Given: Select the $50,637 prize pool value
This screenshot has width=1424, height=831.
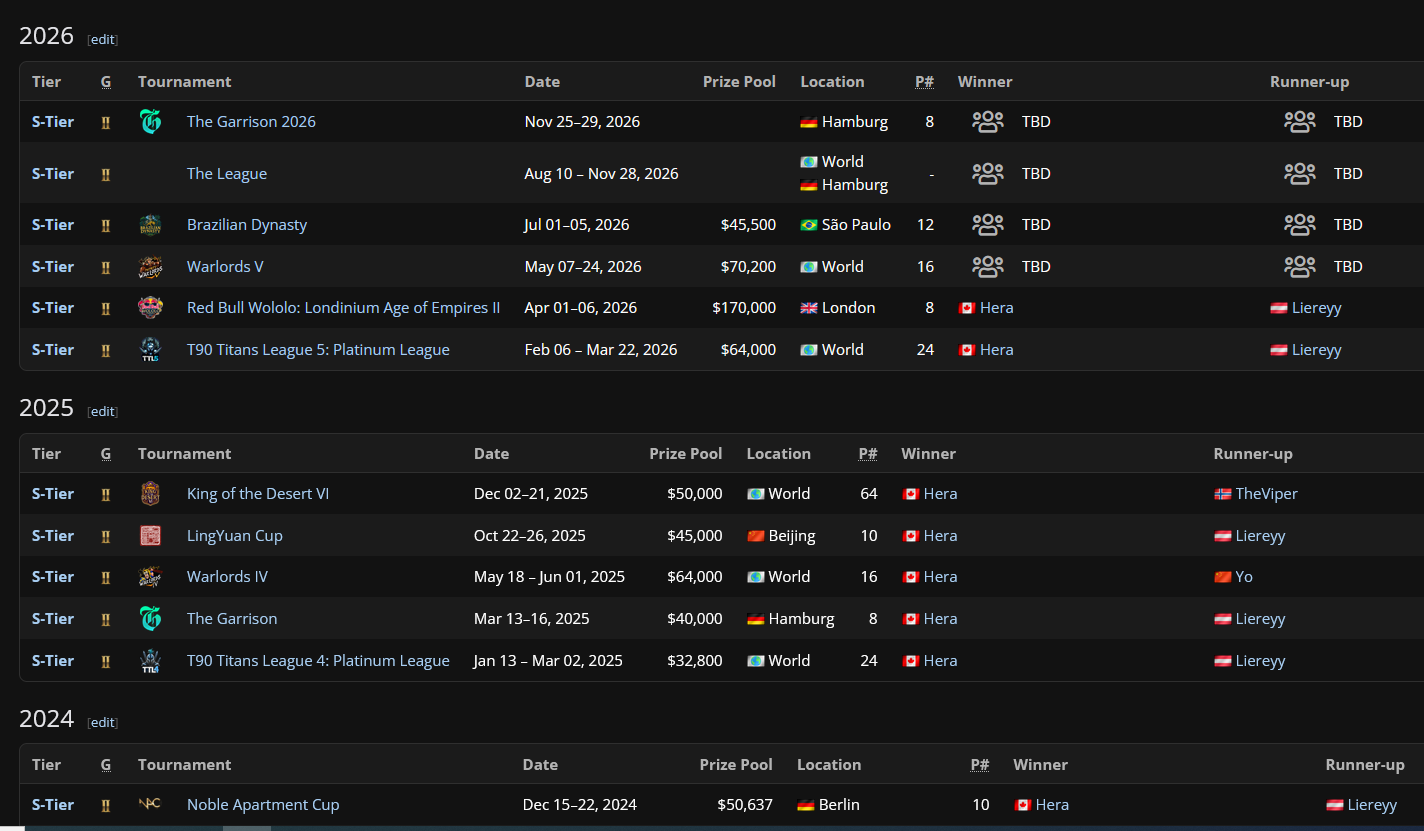Looking at the screenshot, I should click(745, 805).
